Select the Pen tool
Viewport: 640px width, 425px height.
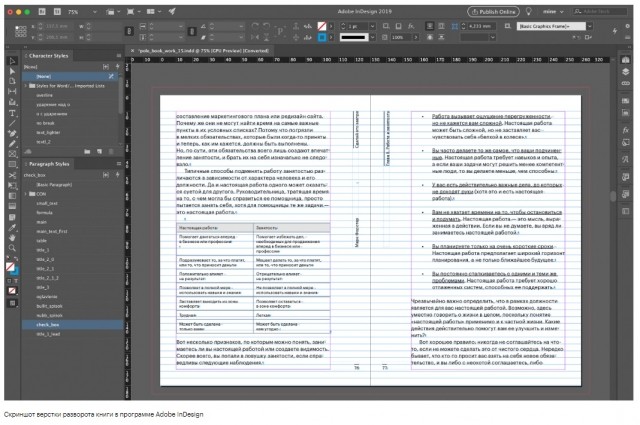tap(12, 134)
